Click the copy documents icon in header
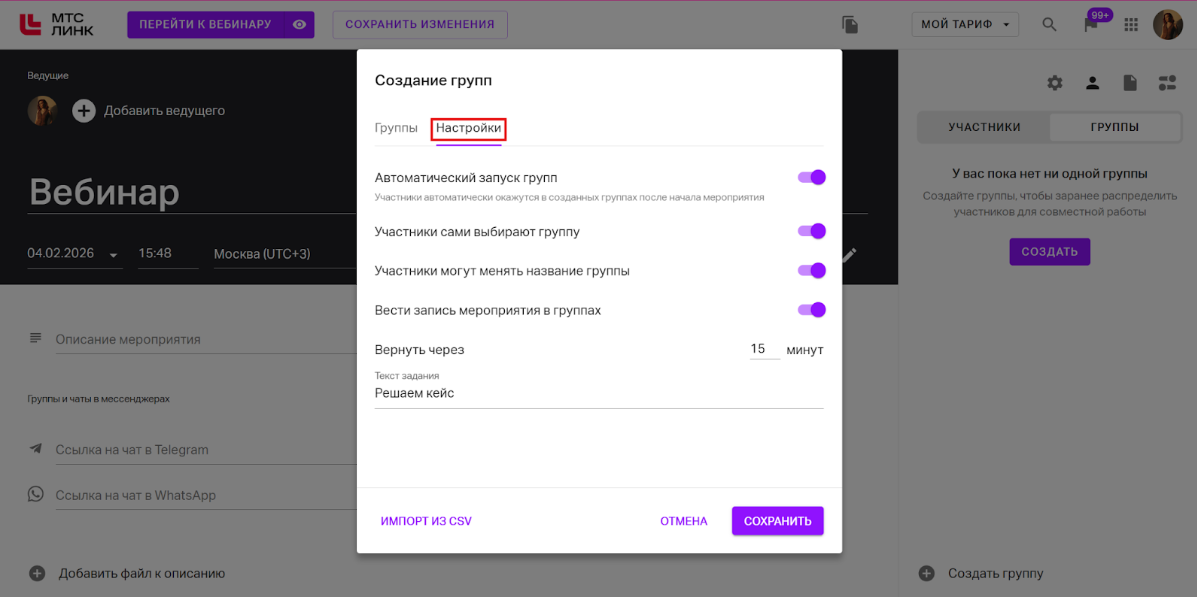The image size is (1197, 597). 850,24
